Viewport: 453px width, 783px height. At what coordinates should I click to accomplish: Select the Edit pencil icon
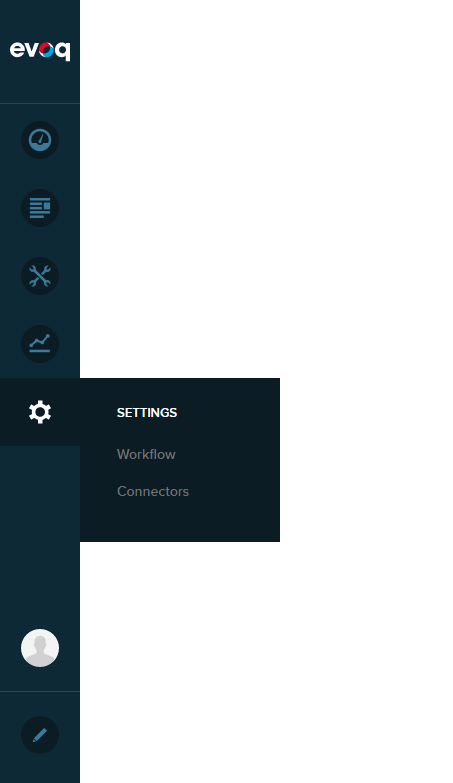click(x=40, y=735)
